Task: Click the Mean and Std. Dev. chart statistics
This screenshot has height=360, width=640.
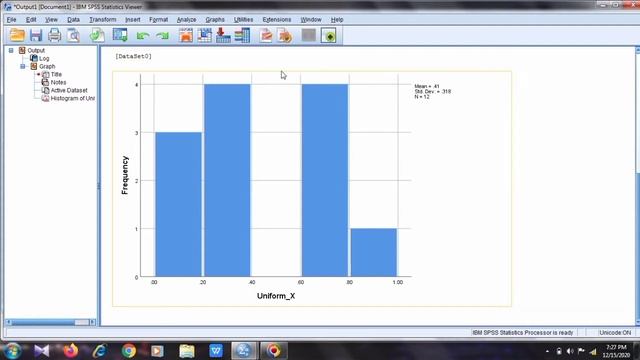Action: tap(432, 91)
